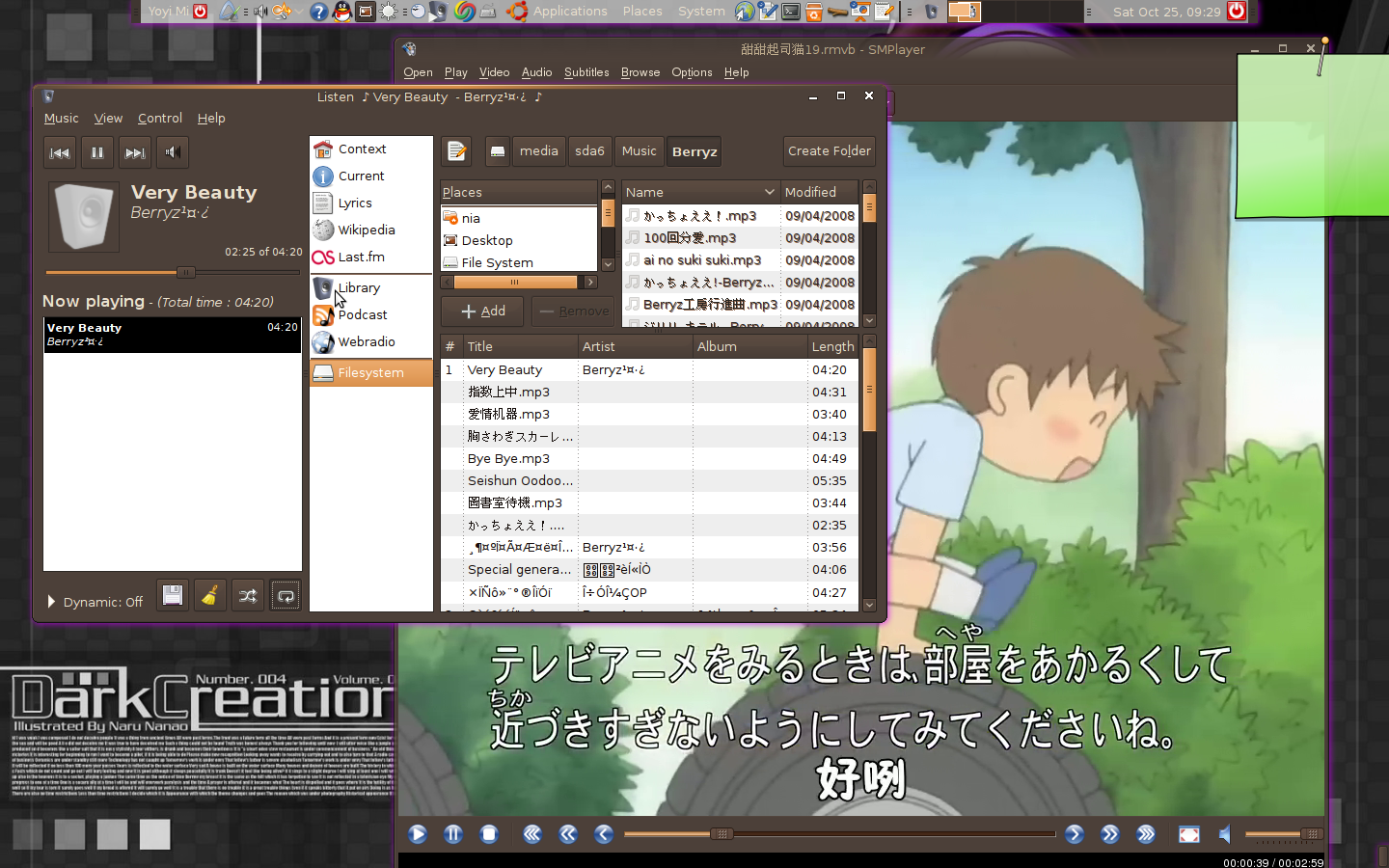
Task: Click the Listen track progress slider
Action: (173, 272)
